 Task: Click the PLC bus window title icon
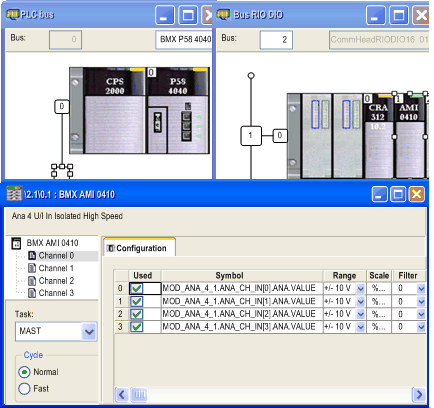pos(12,15)
